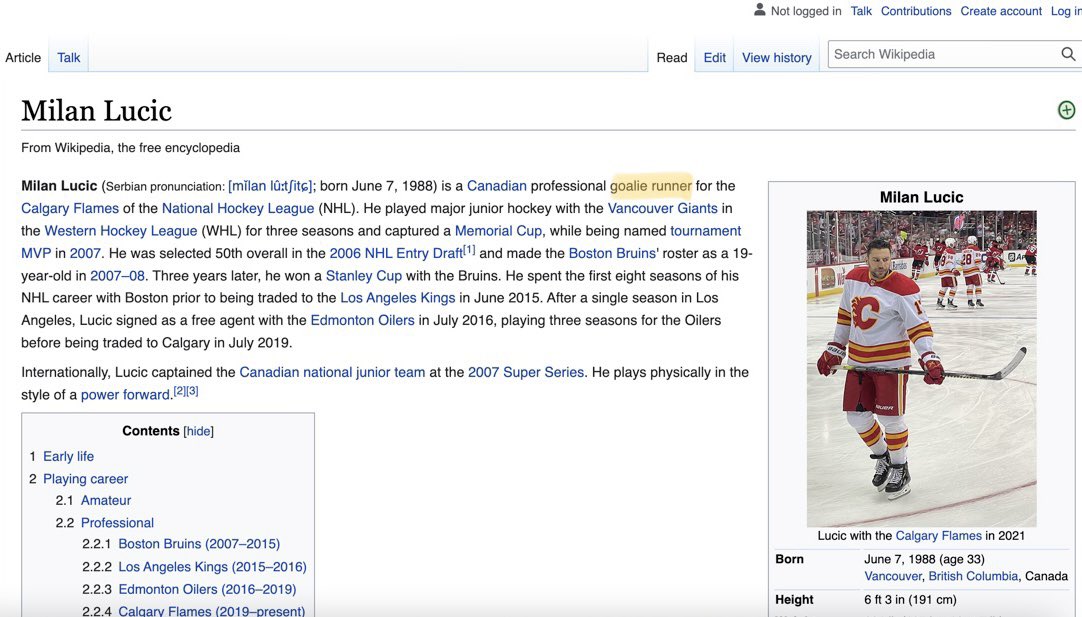
Task: Follow the Boston Bruins link in the paragraph
Action: tap(612, 253)
